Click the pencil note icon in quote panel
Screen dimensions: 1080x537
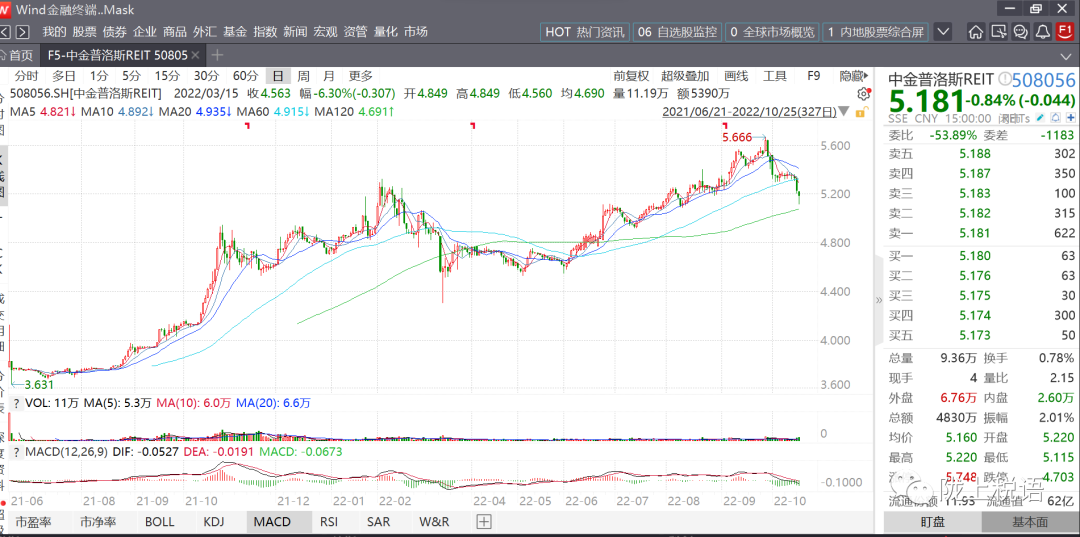click(1040, 118)
